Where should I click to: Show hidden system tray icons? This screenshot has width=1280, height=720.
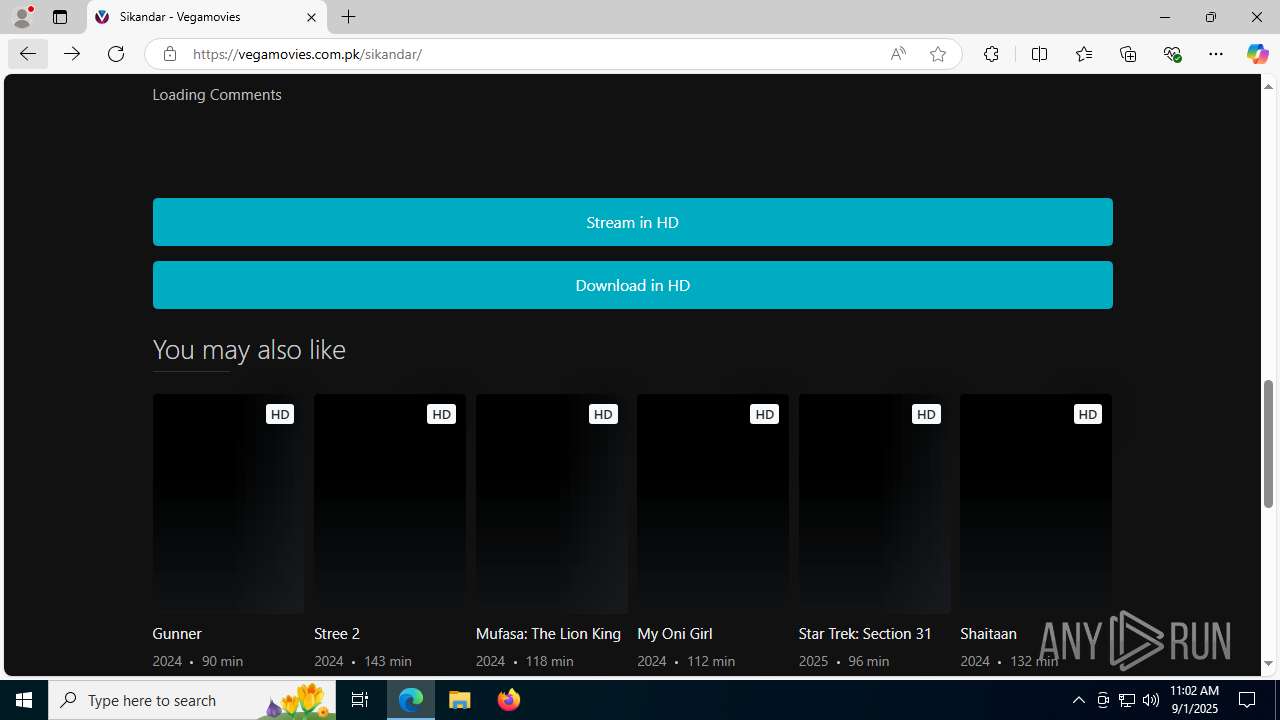1078,700
